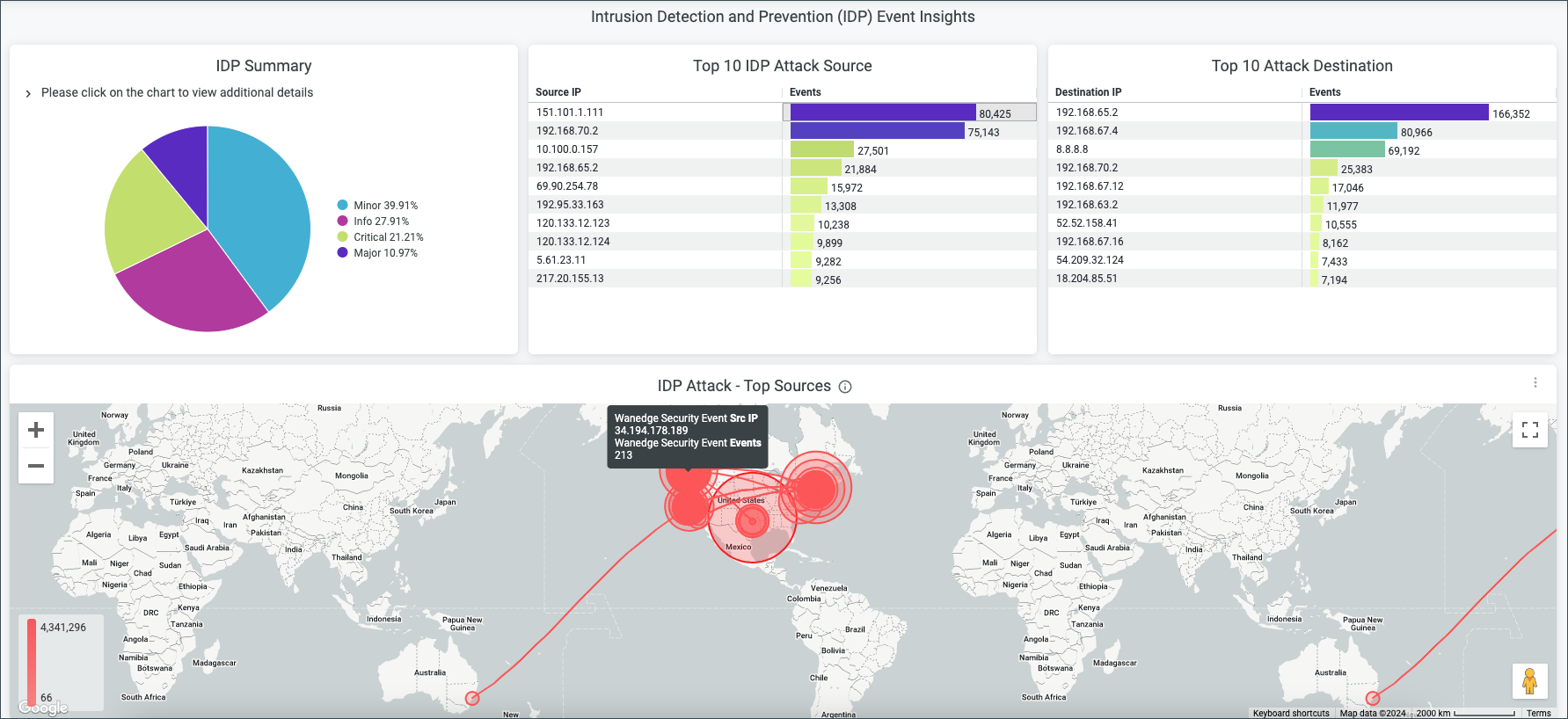Toggle Info series in pie legend

(x=373, y=222)
